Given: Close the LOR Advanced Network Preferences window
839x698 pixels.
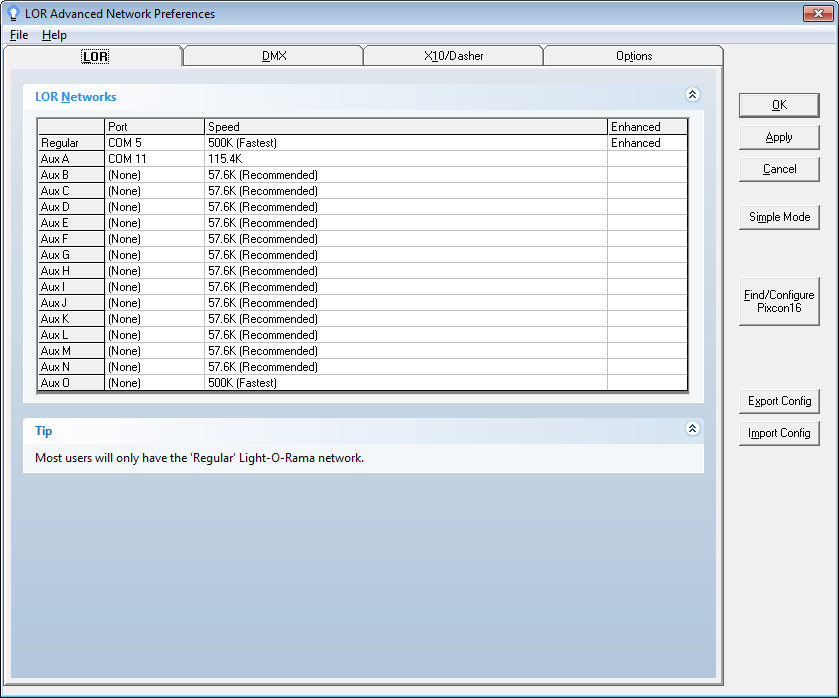Looking at the screenshot, I should click(x=818, y=14).
